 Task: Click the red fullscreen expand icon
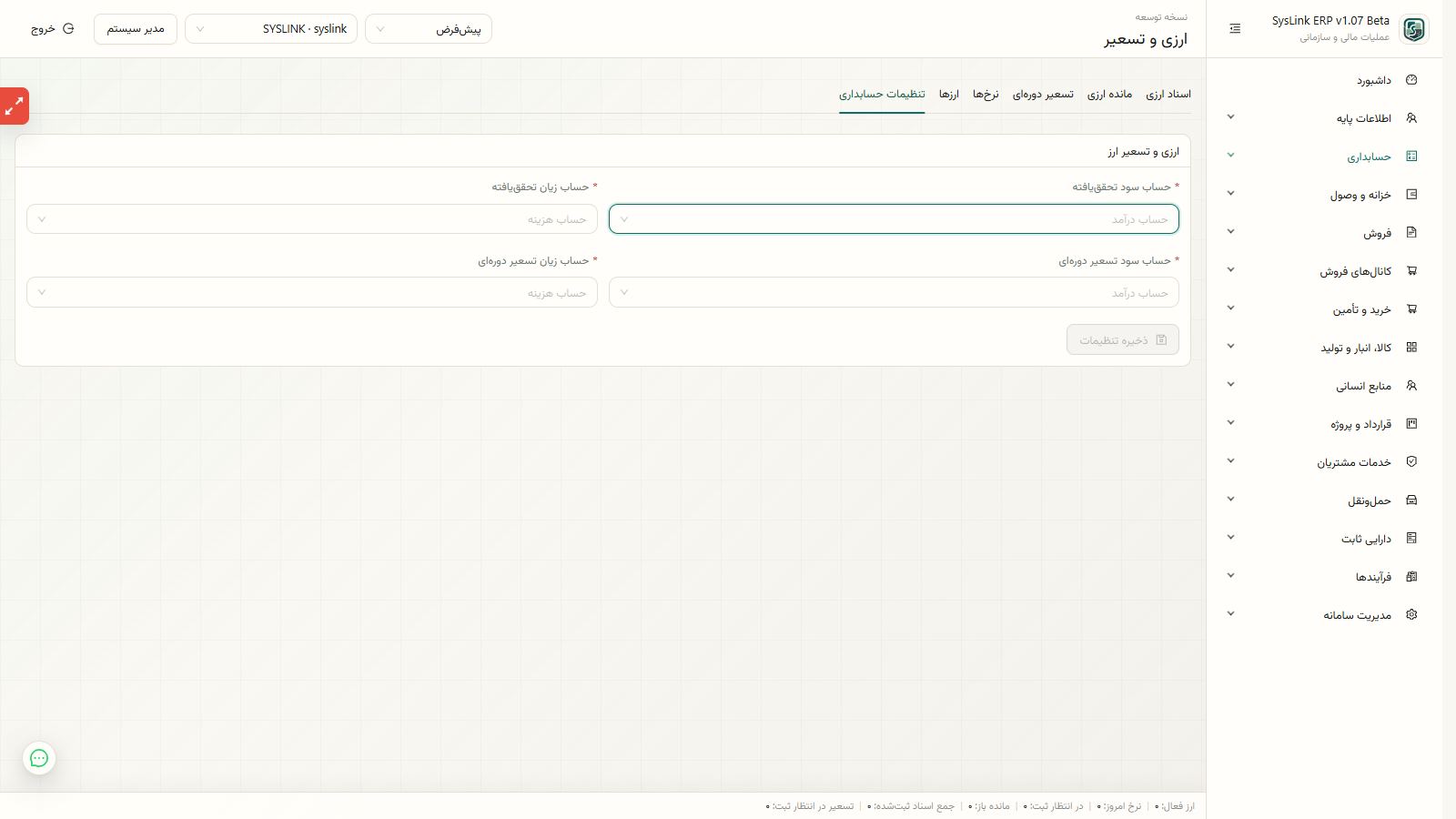[15, 106]
